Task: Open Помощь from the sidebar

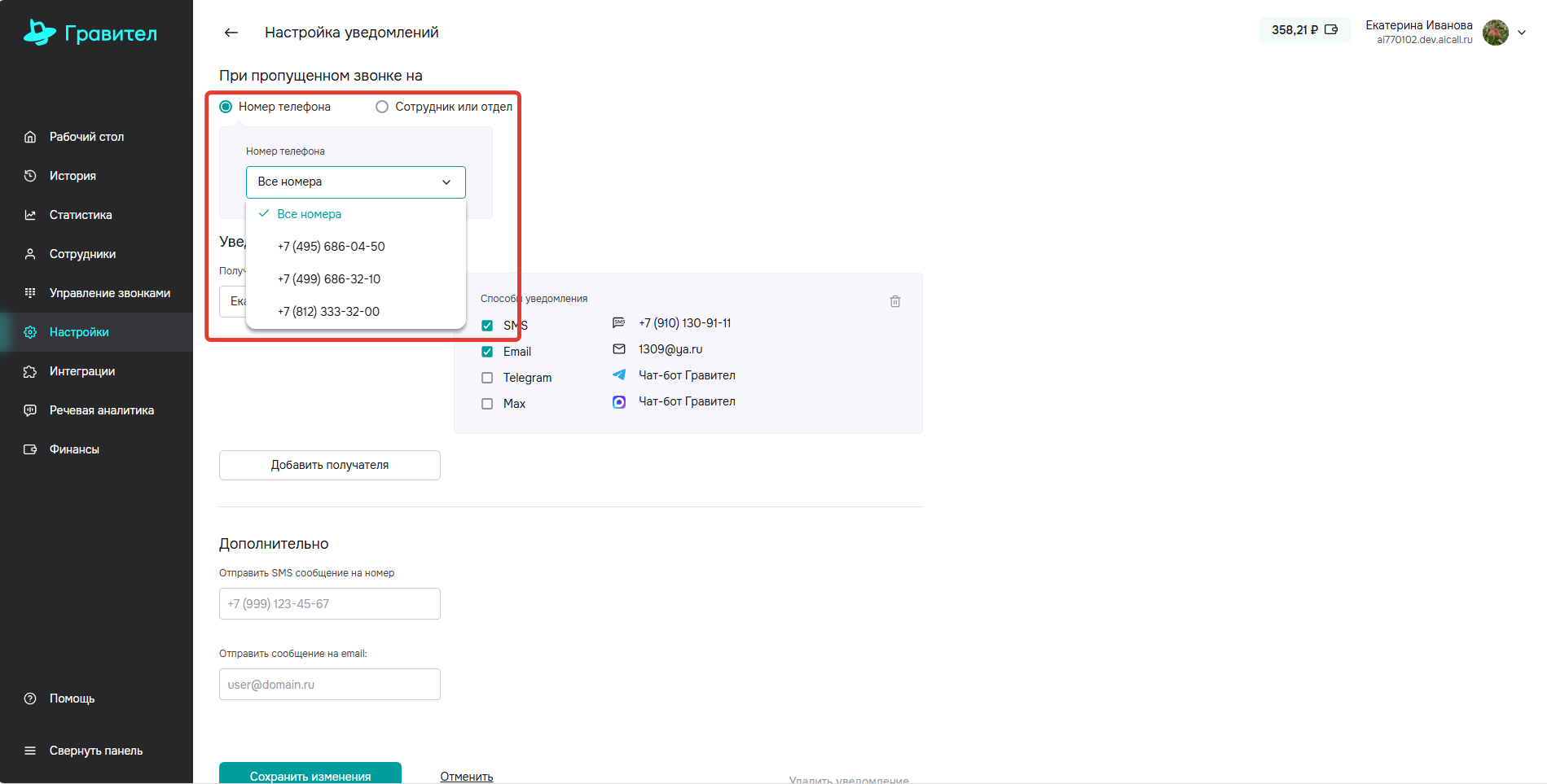Action: pos(72,699)
